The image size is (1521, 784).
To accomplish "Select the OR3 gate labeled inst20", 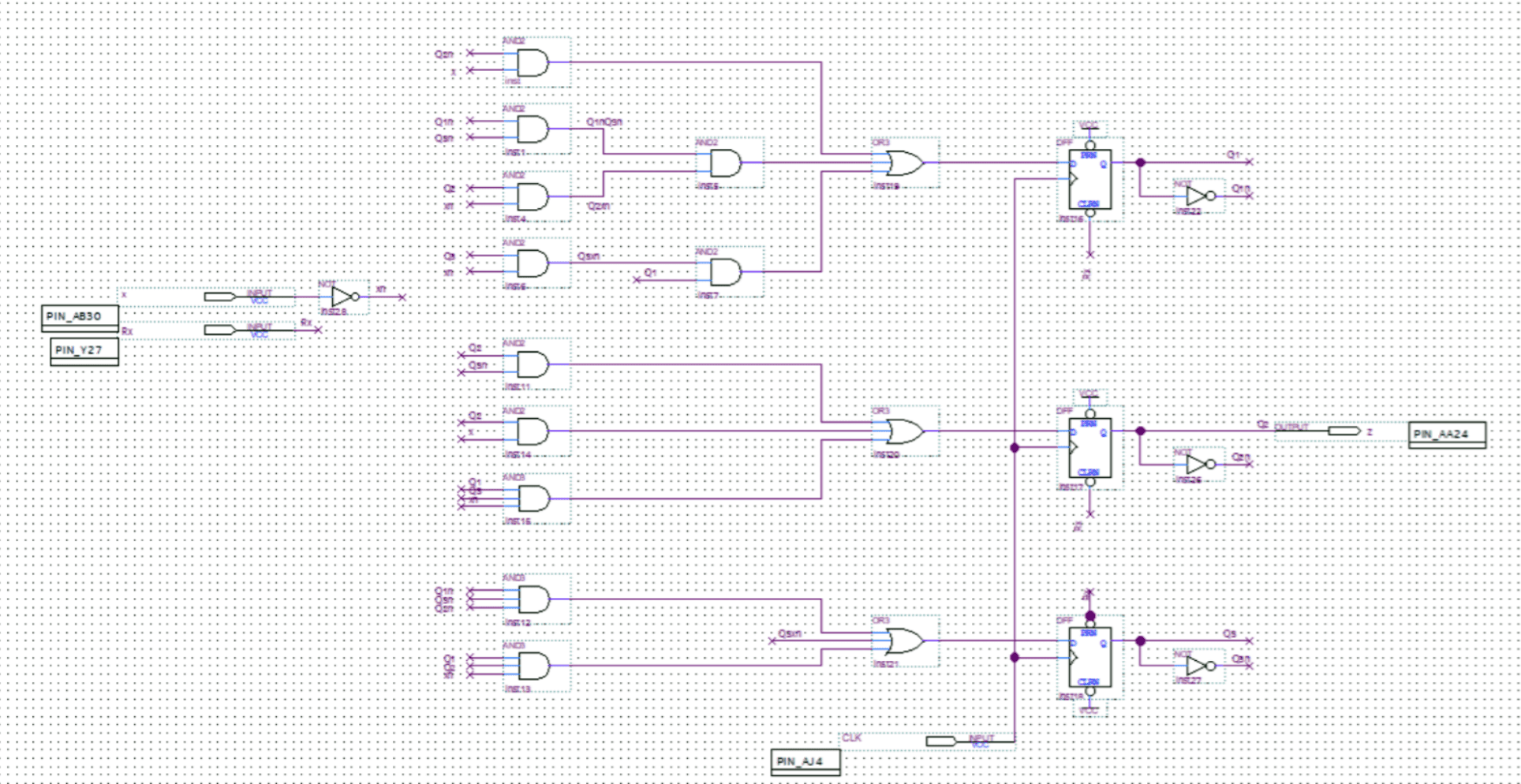I will pos(905,431).
